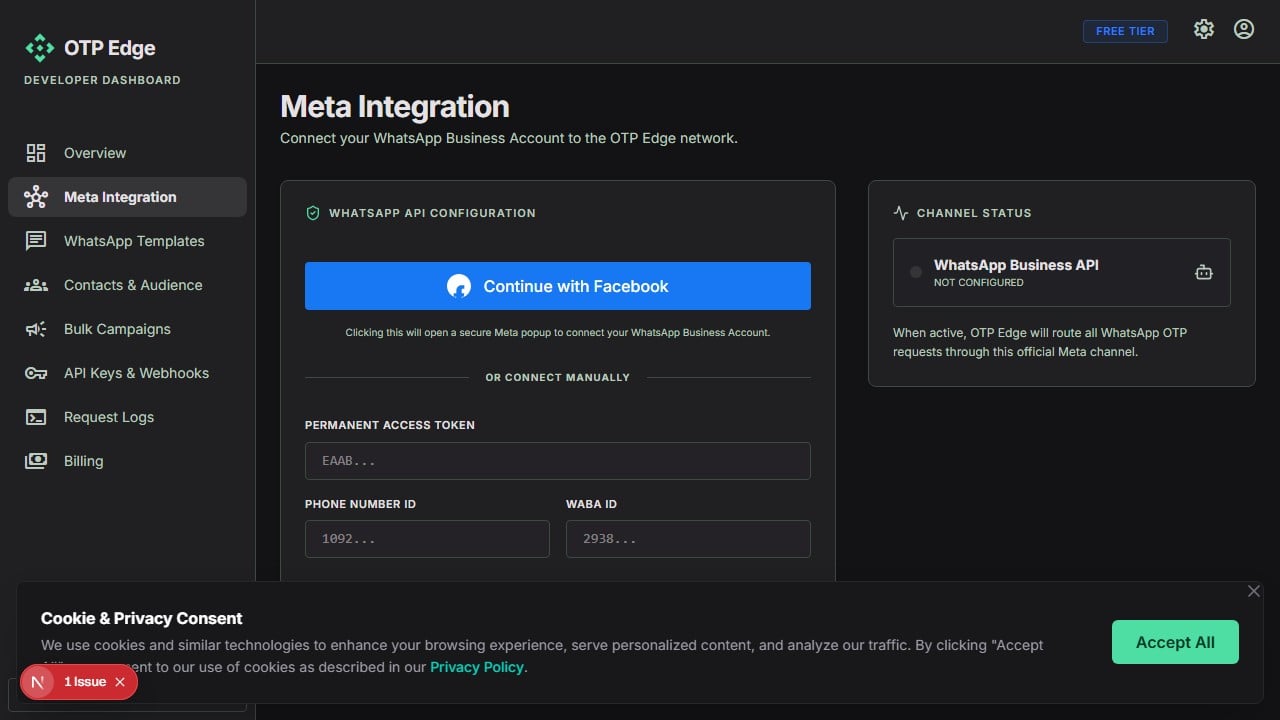Screen dimensions: 1280x720
Task: Open the Overview page
Action: click(x=127, y=153)
